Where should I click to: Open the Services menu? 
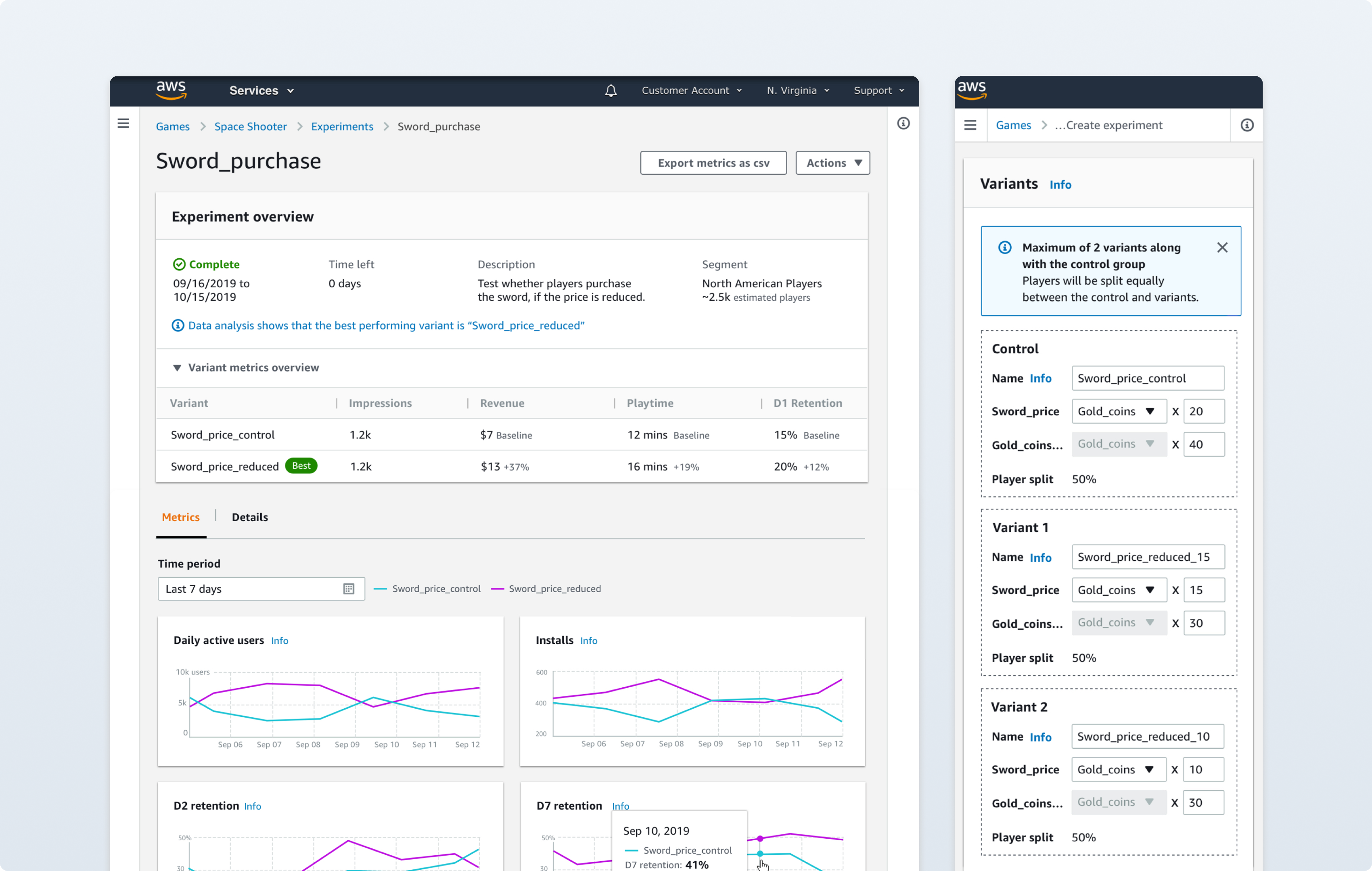tap(261, 91)
